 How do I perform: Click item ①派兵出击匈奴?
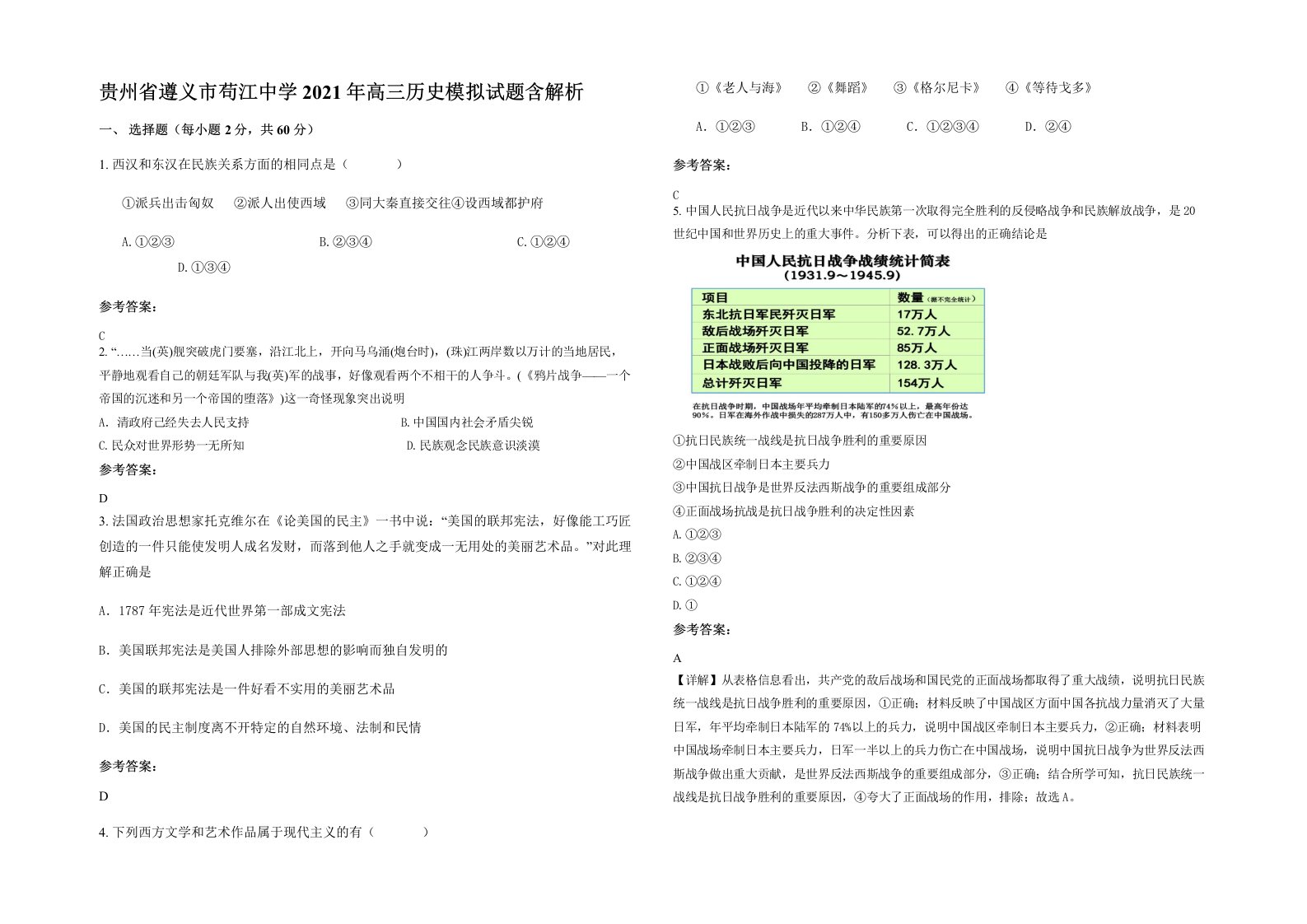[x=168, y=203]
